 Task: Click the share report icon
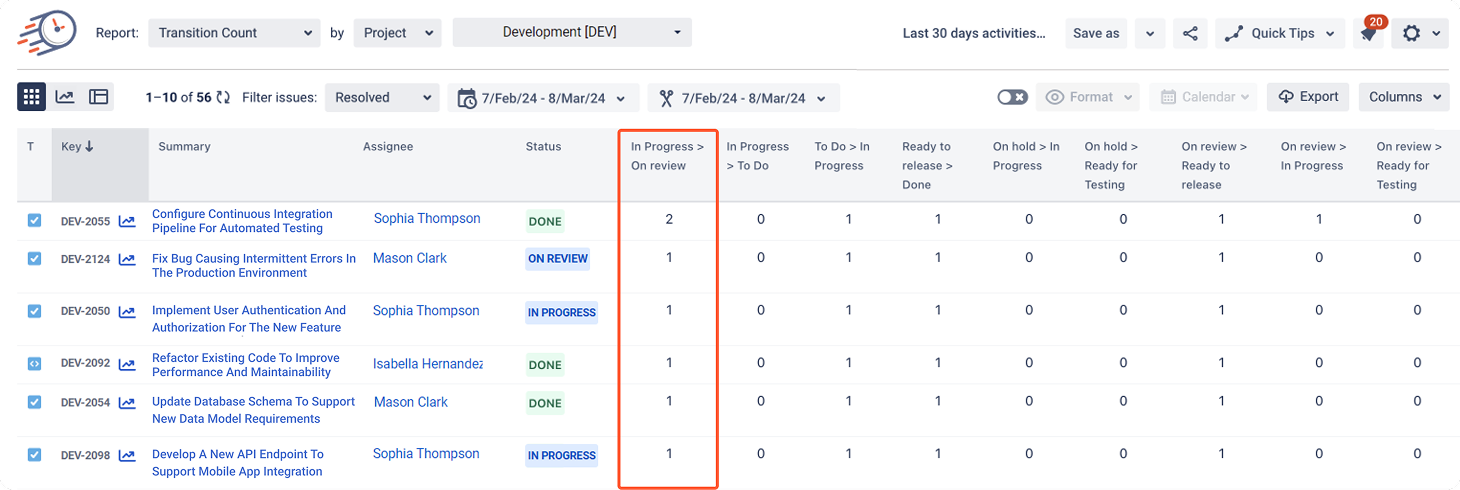(1190, 33)
